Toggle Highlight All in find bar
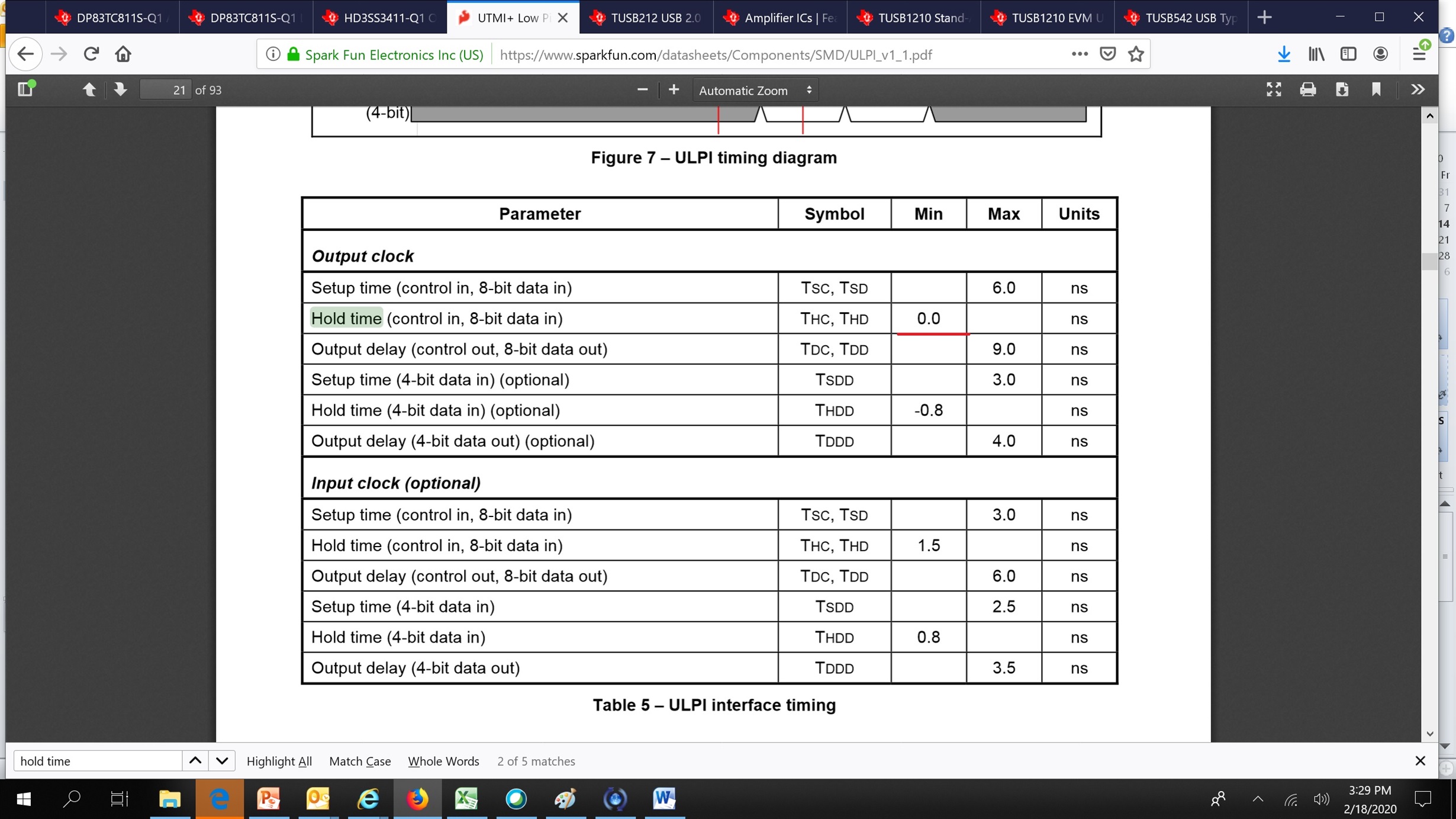1456x819 pixels. (279, 761)
